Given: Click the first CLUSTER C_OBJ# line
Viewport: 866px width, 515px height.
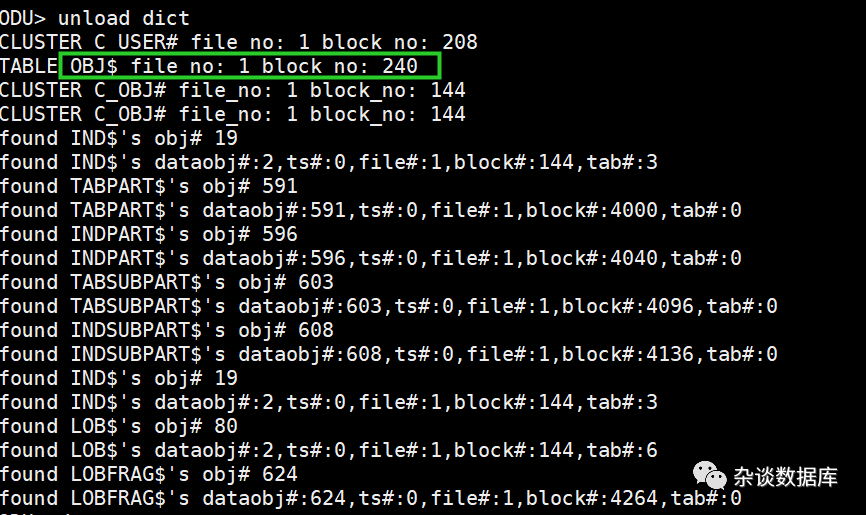Looking at the screenshot, I should [233, 90].
